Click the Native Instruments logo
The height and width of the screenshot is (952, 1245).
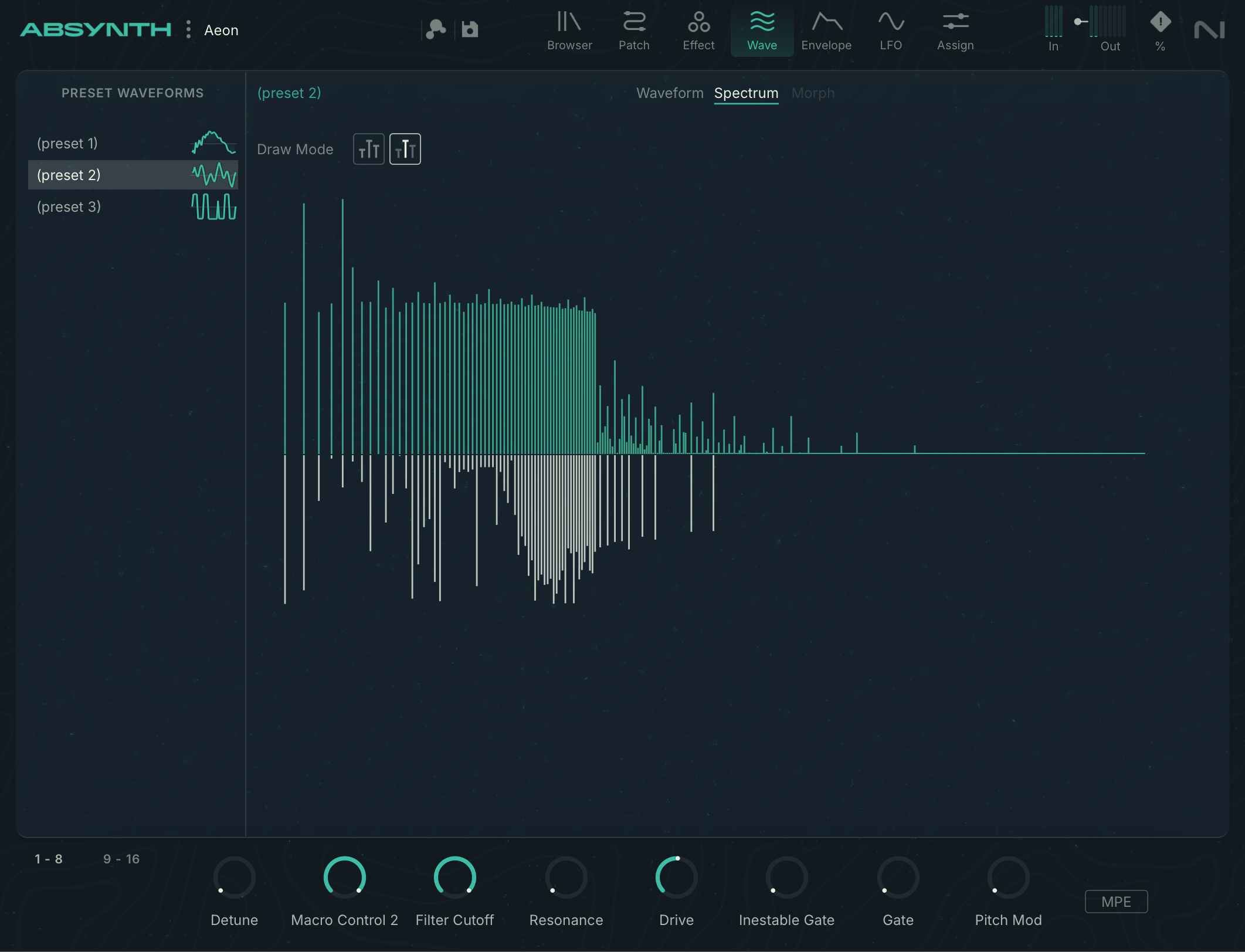[1209, 29]
